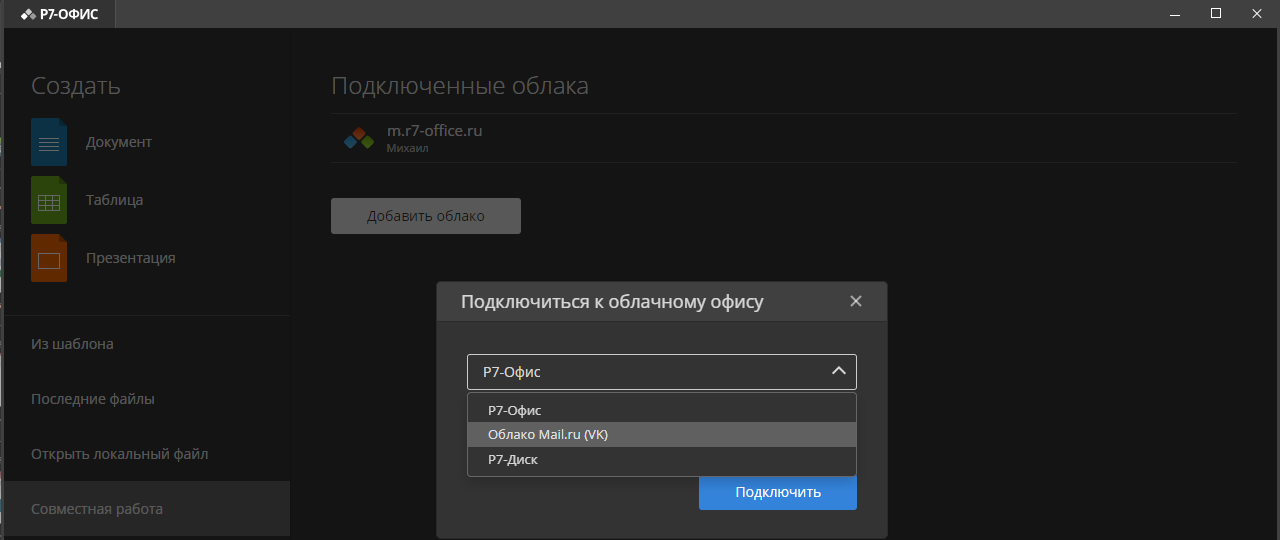Screen dimensions: 1280x540
Task: Click the Презентация label in the Создать list
Action: click(x=131, y=258)
